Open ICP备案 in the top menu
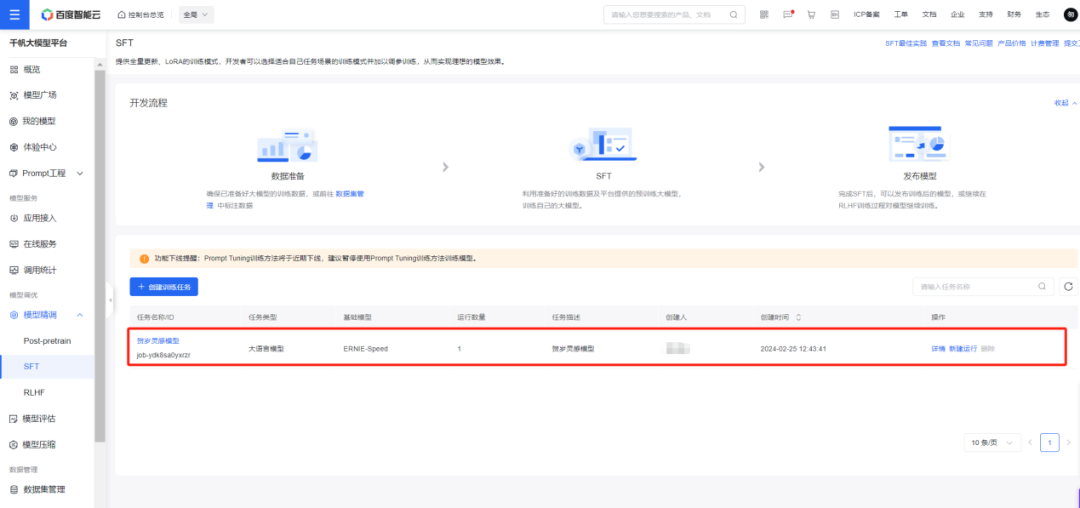Viewport: 1080px width, 508px height. (866, 14)
